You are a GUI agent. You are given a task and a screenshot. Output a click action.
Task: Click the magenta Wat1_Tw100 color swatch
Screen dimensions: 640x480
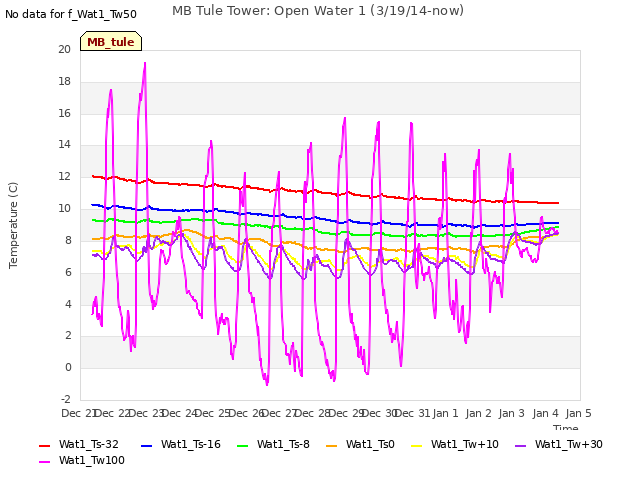point(44,462)
